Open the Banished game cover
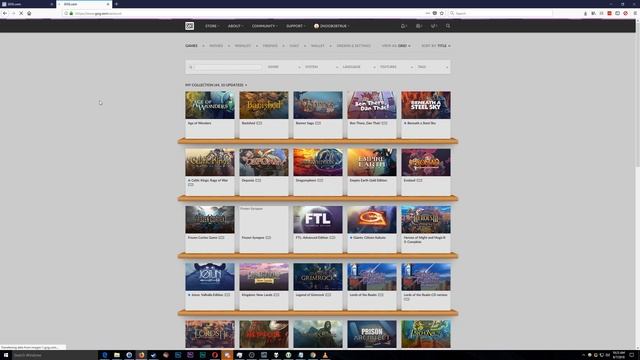This screenshot has height=360, width=640. 264,105
